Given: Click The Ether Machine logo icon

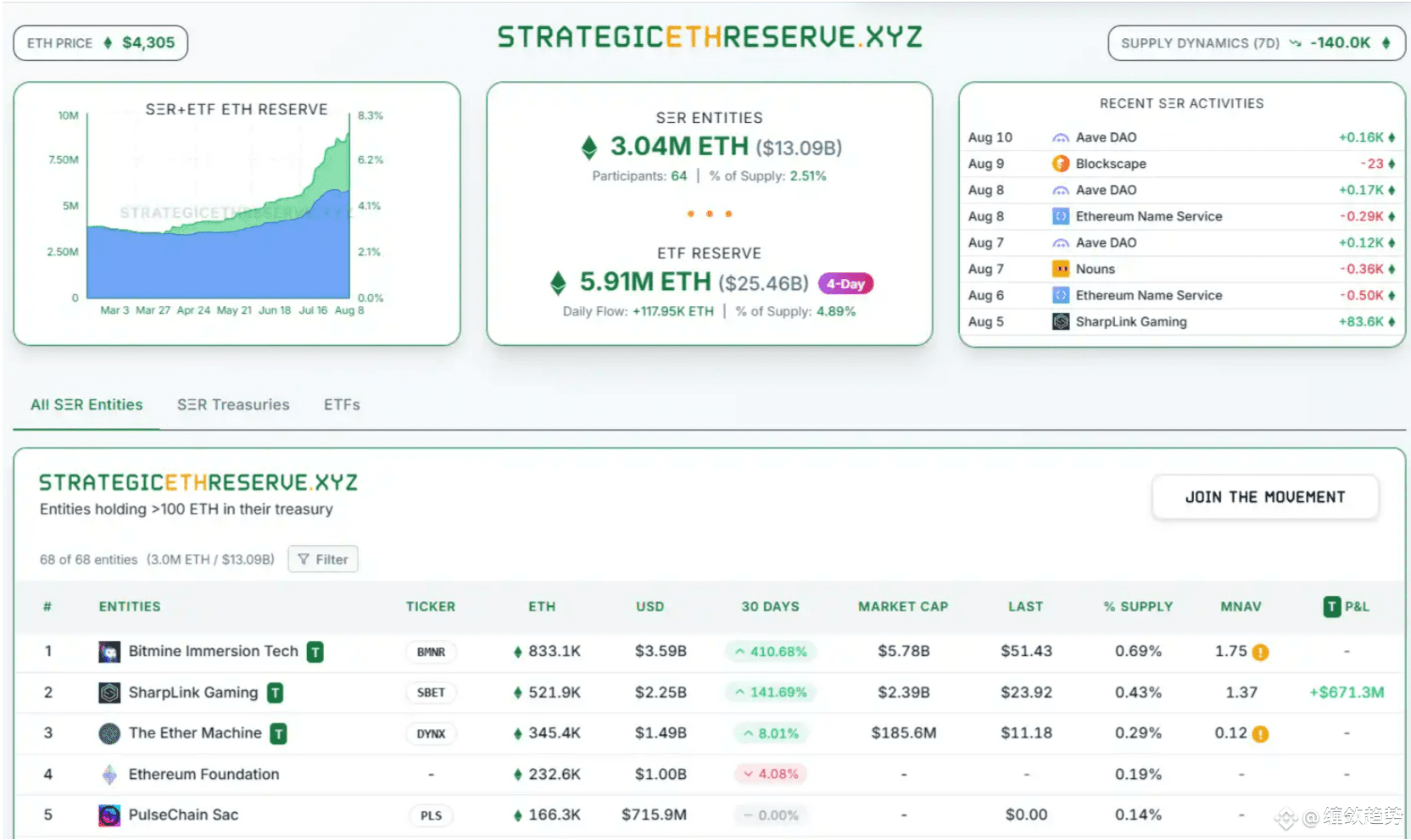Looking at the screenshot, I should pos(109,733).
